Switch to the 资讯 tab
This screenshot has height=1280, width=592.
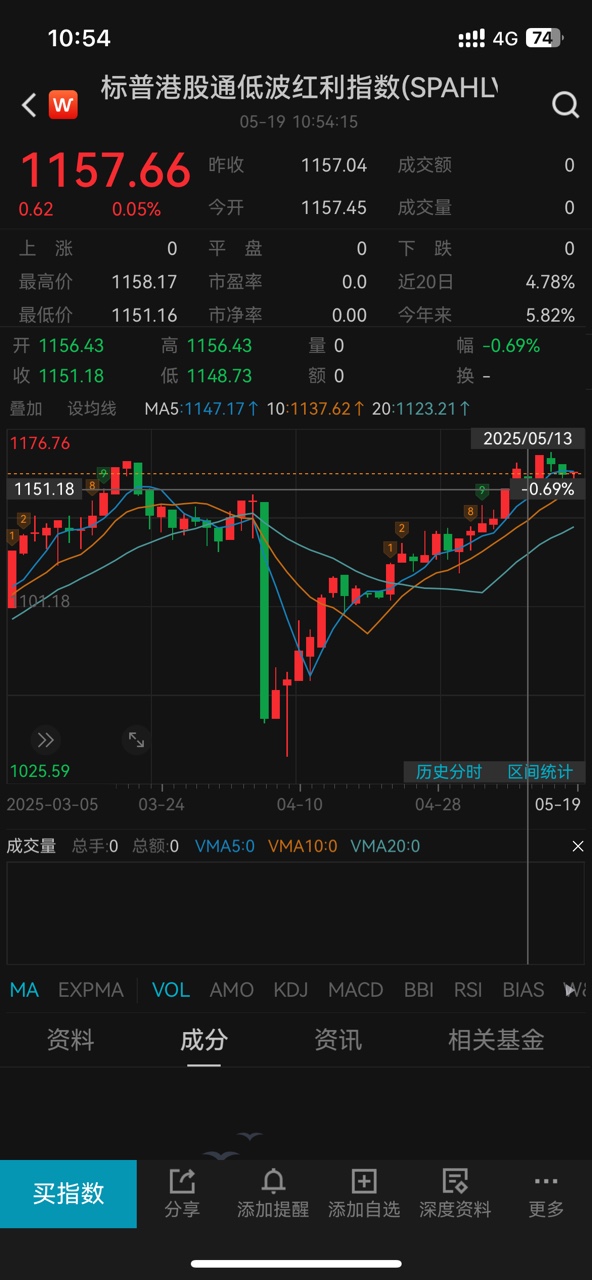(x=338, y=1040)
